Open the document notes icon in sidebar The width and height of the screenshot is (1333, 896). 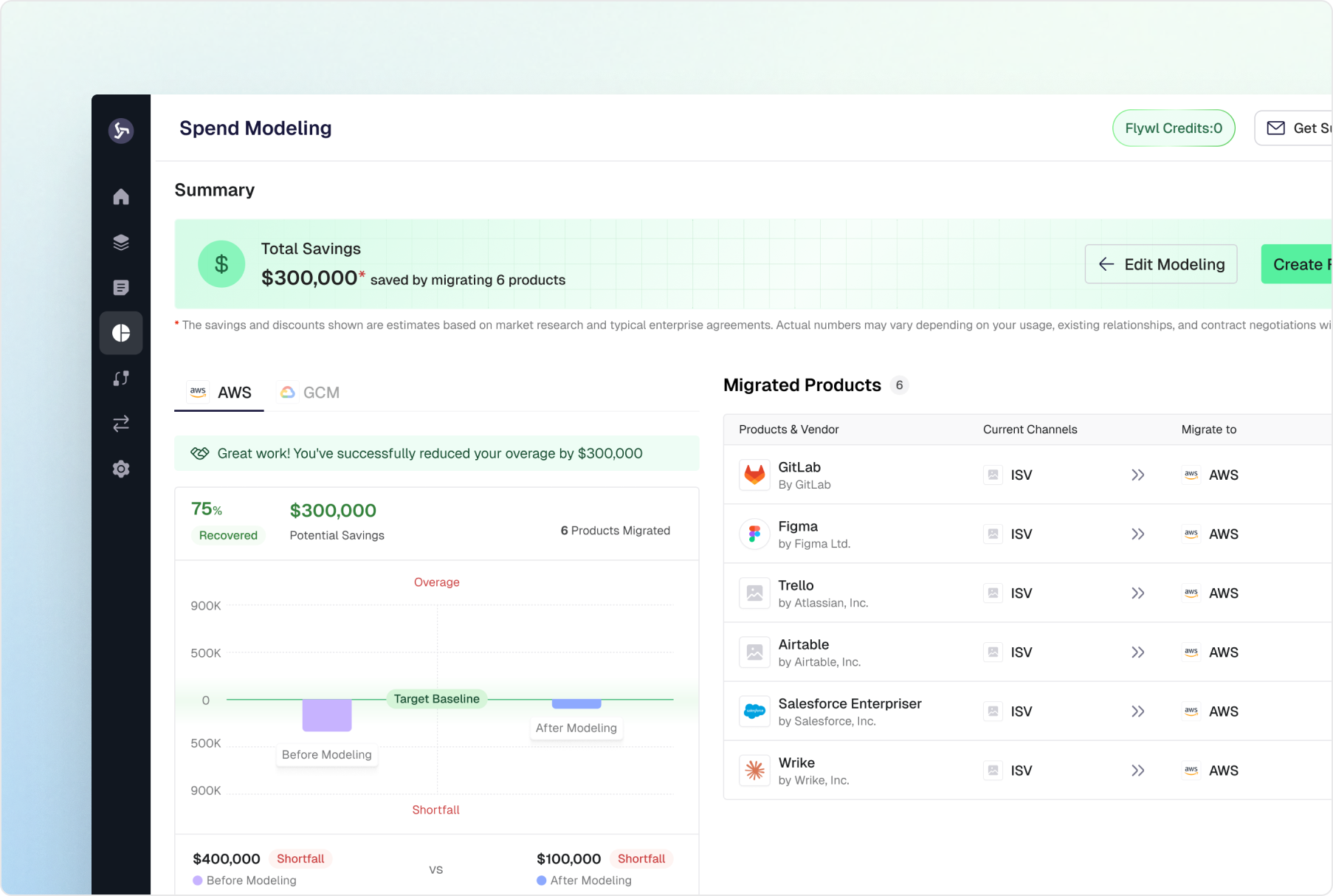(x=121, y=288)
